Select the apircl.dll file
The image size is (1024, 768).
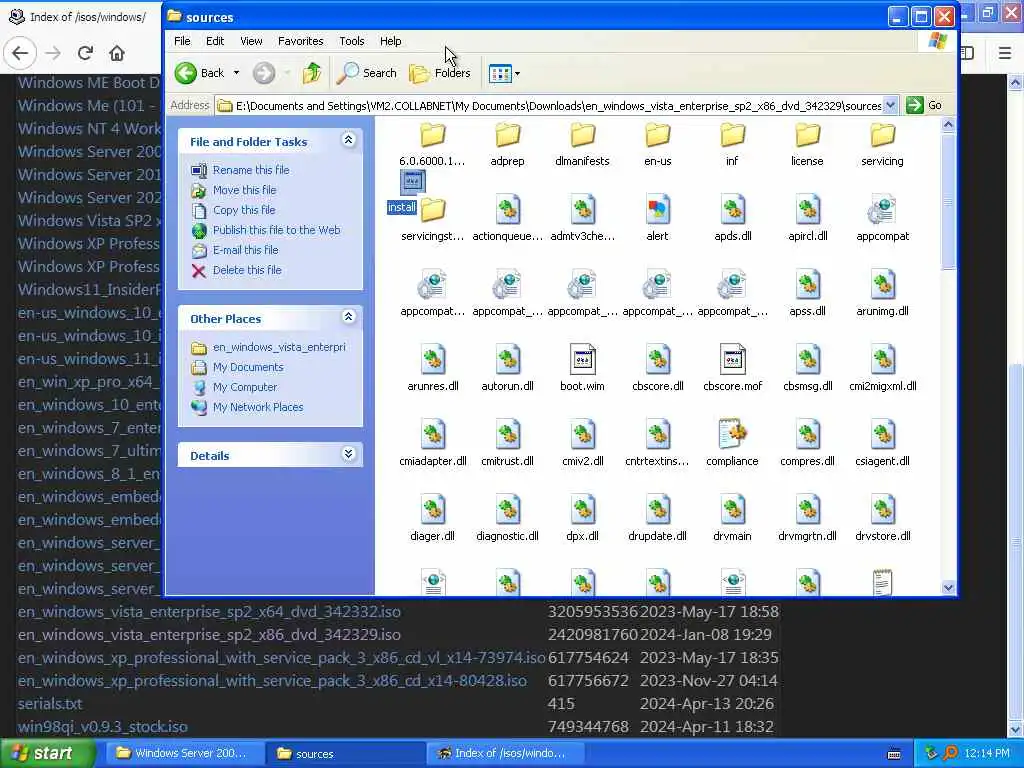pos(808,219)
